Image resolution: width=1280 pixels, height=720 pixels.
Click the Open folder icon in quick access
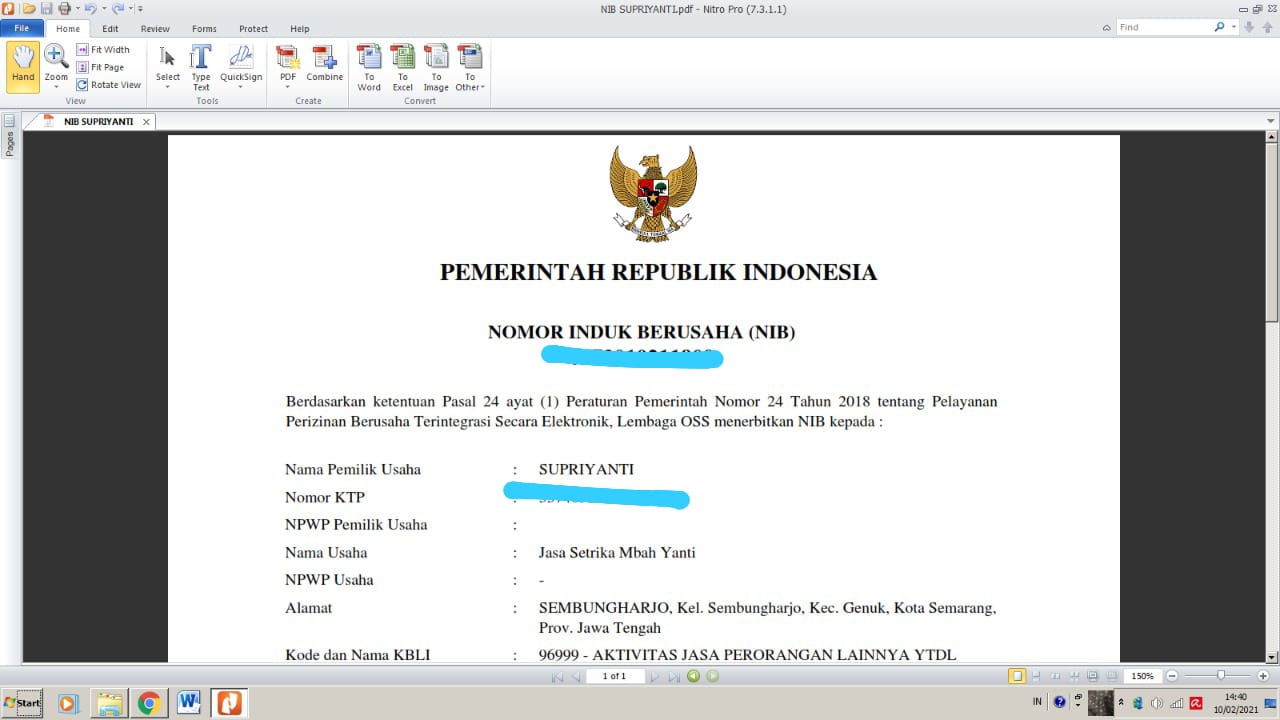click(29, 8)
